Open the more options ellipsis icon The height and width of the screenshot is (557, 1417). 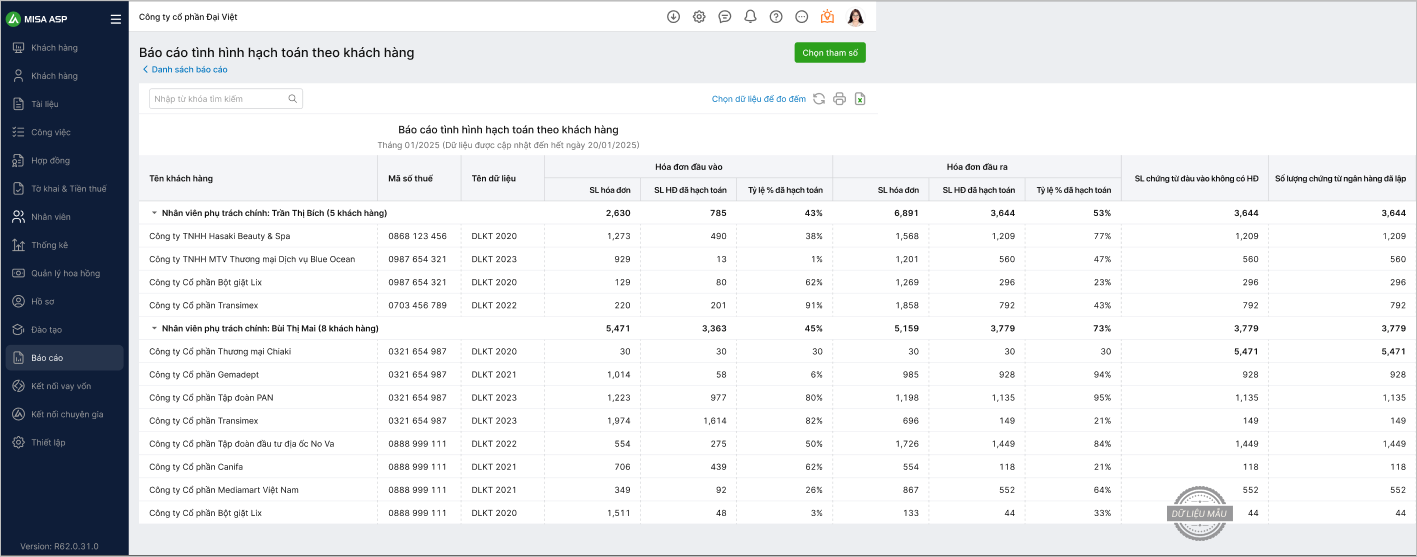[801, 17]
